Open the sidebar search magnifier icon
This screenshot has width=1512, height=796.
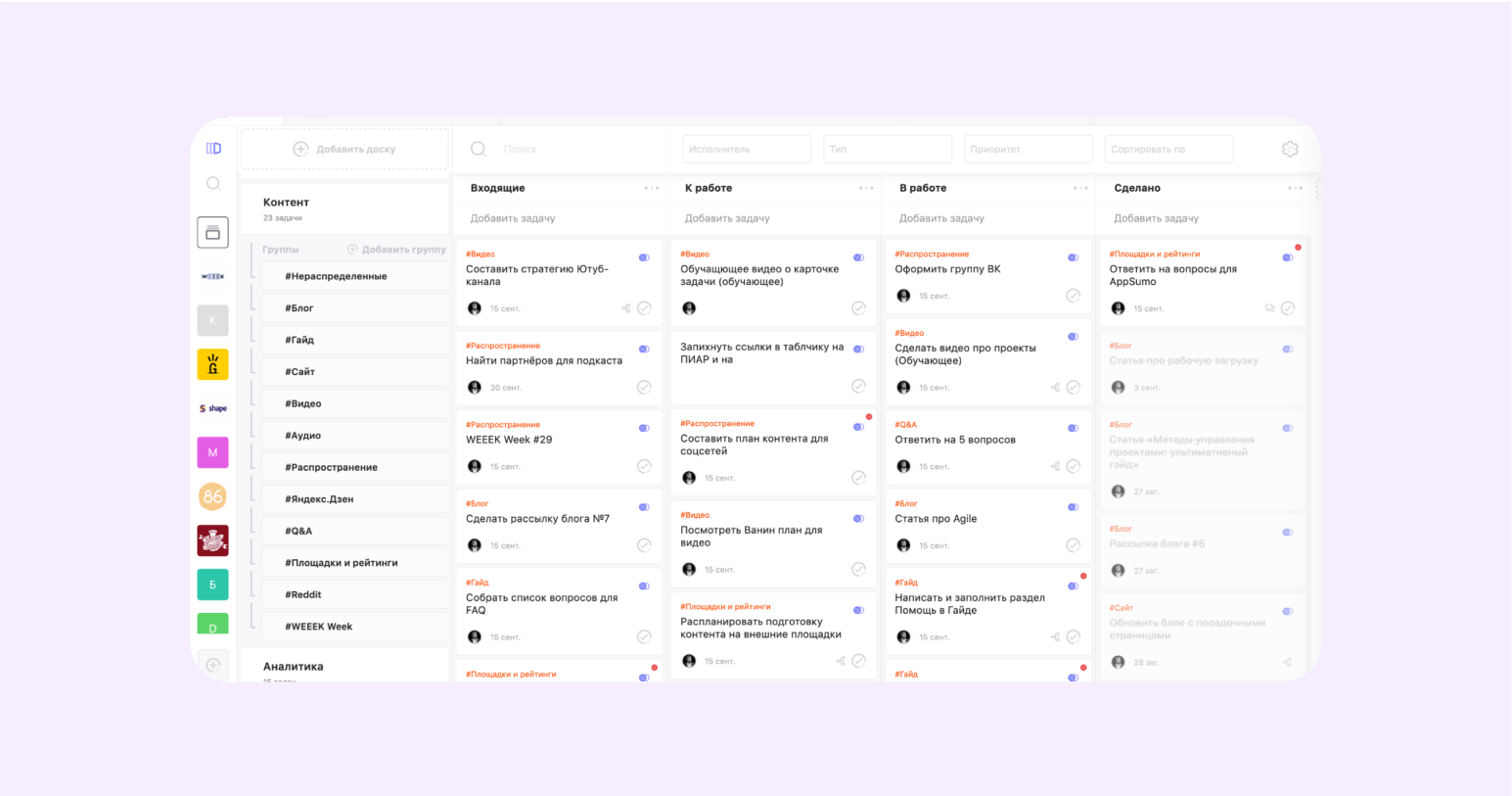[213, 183]
